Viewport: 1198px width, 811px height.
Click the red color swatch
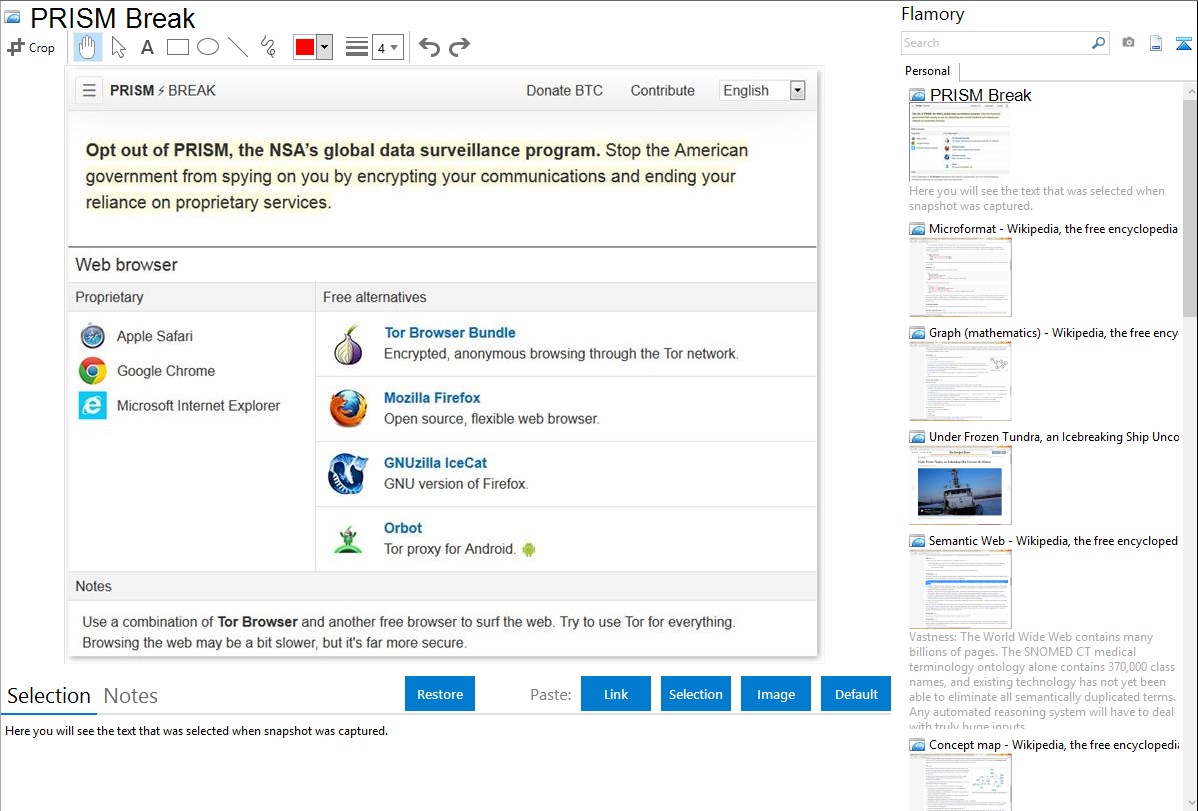coord(305,47)
